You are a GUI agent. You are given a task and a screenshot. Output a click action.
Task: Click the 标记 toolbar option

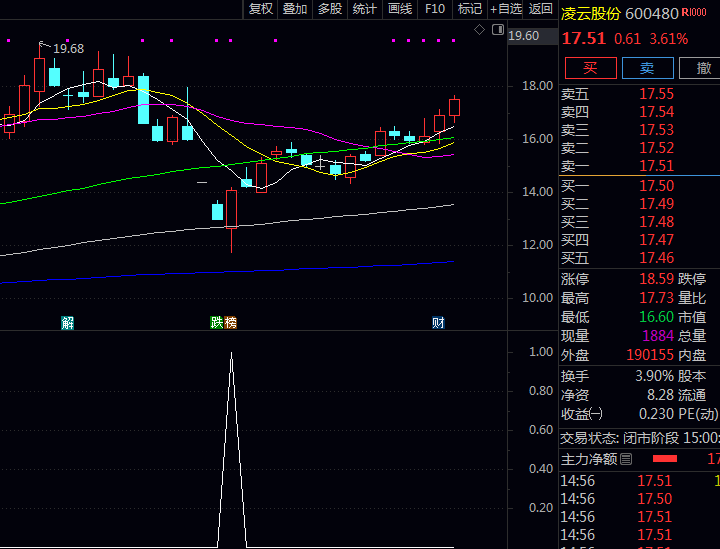tap(469, 9)
